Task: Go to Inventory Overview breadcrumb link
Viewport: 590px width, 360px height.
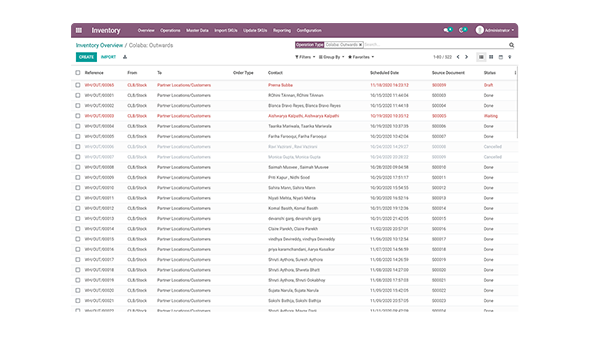Action: [99, 45]
